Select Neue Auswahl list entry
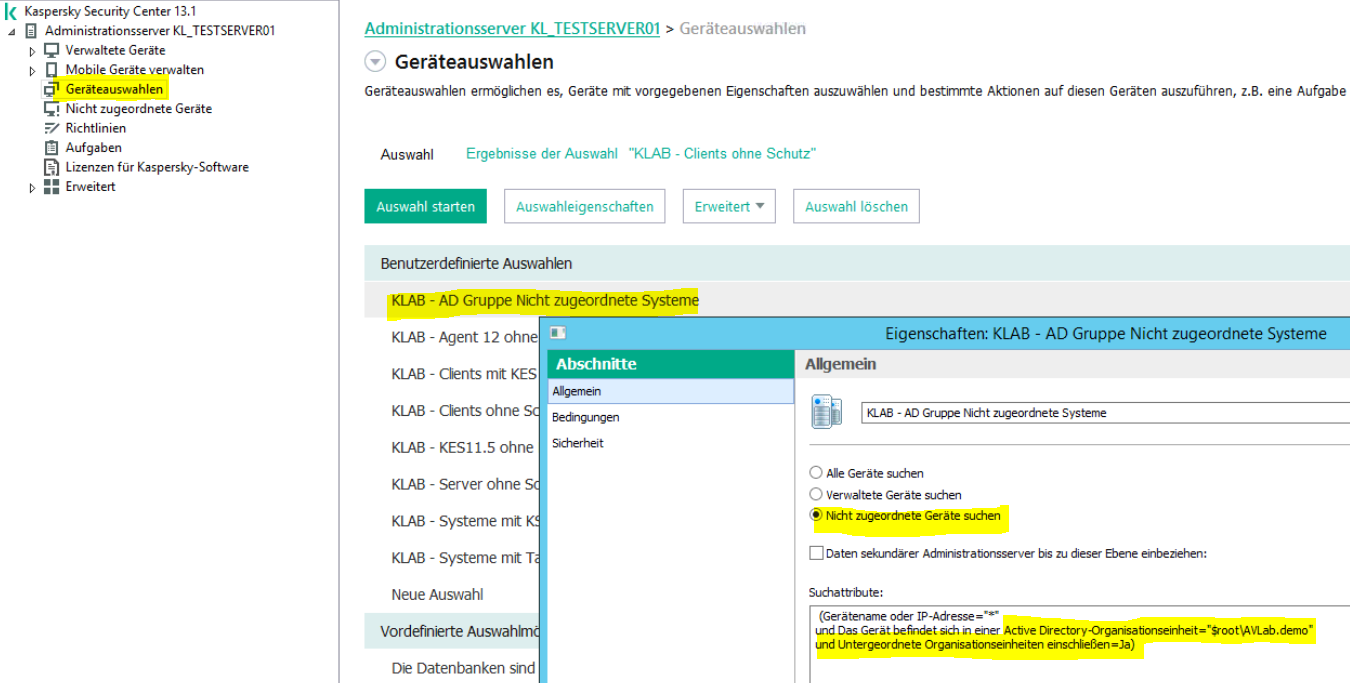The width and height of the screenshot is (1350, 683). click(437, 594)
